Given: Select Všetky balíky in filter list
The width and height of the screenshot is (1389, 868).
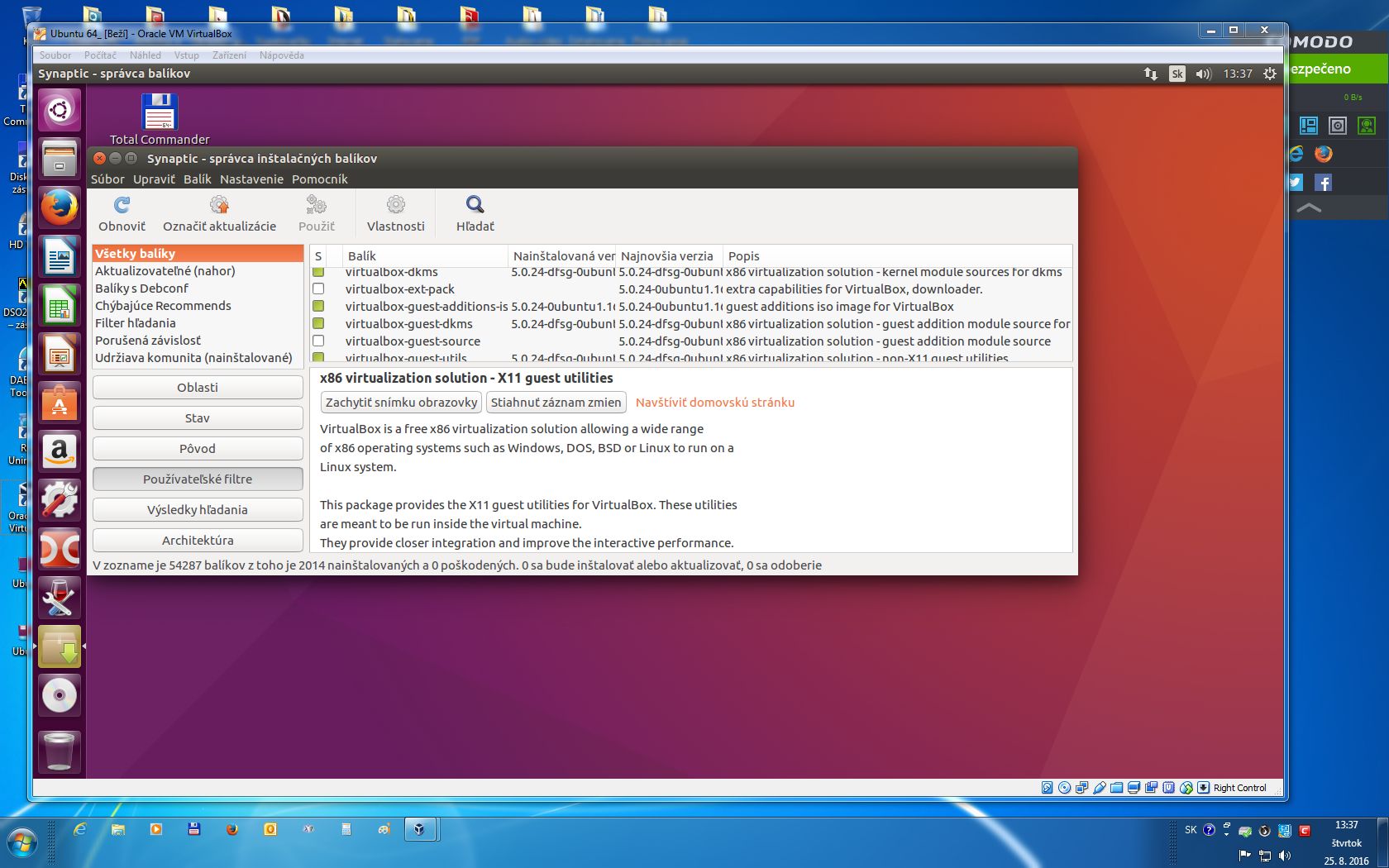Looking at the screenshot, I should coord(198,253).
